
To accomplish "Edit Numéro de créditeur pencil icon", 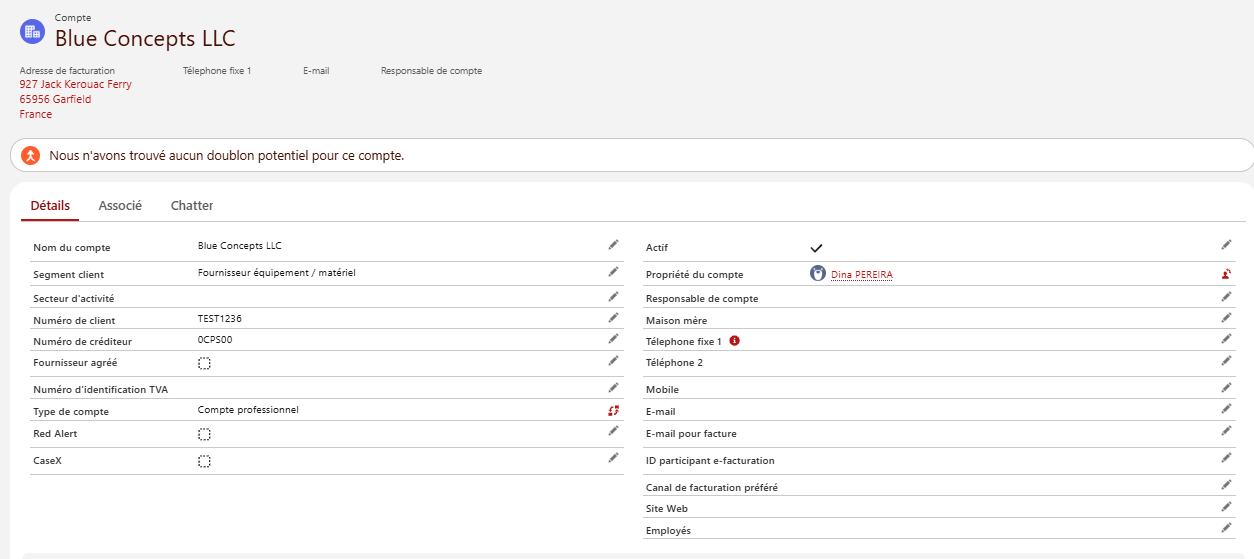I will click(x=613, y=339).
